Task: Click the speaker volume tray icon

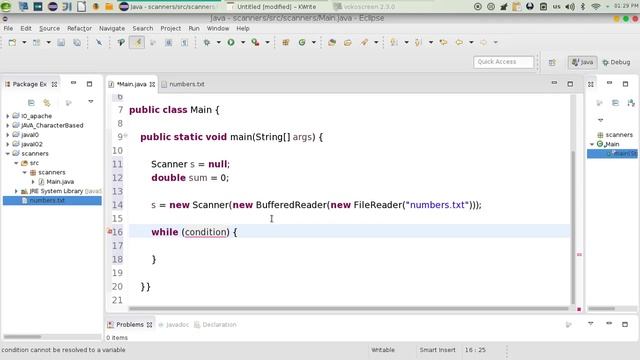Action: pos(570,7)
